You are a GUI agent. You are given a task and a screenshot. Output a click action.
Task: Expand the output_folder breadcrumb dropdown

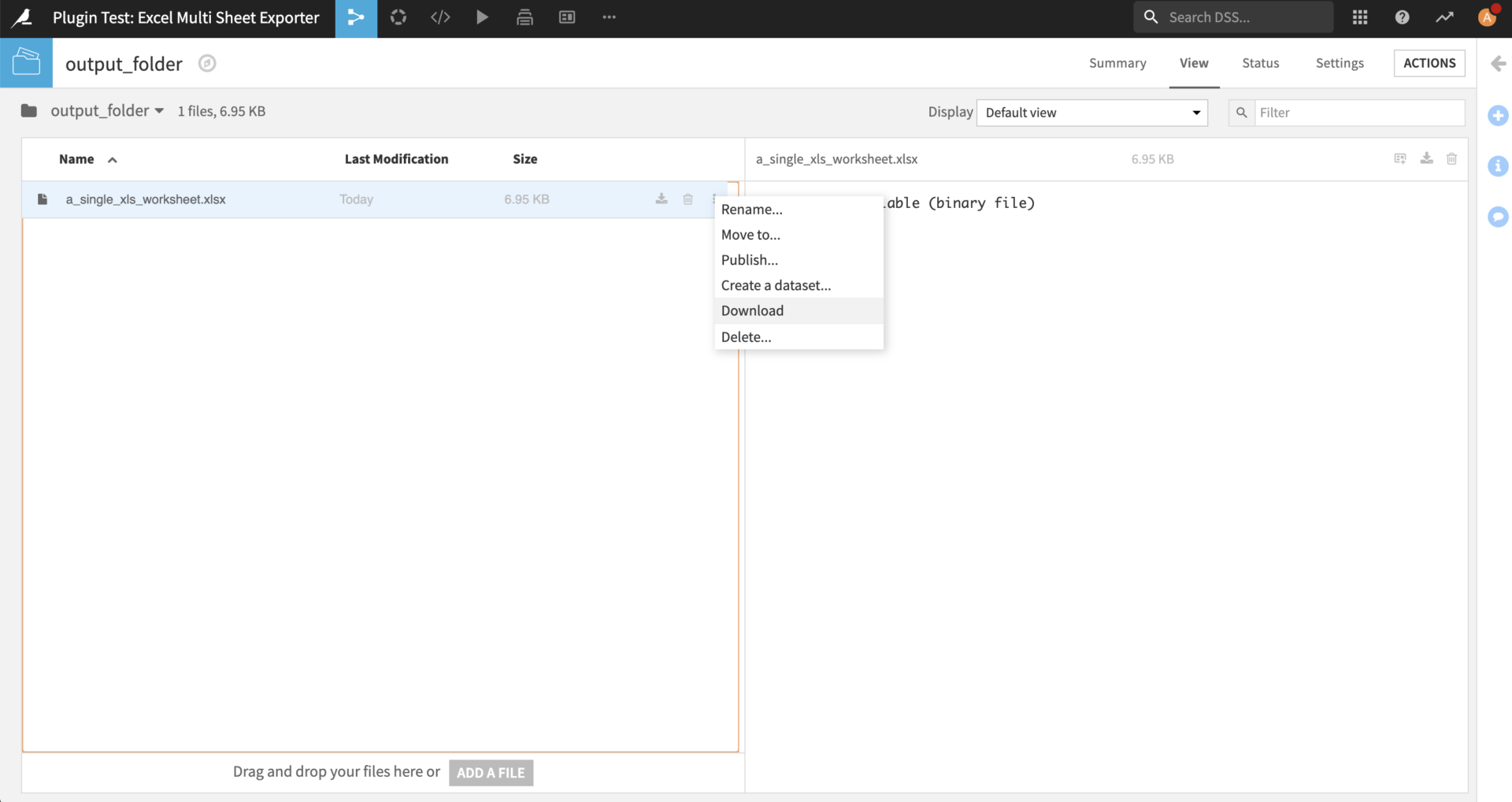pos(161,110)
